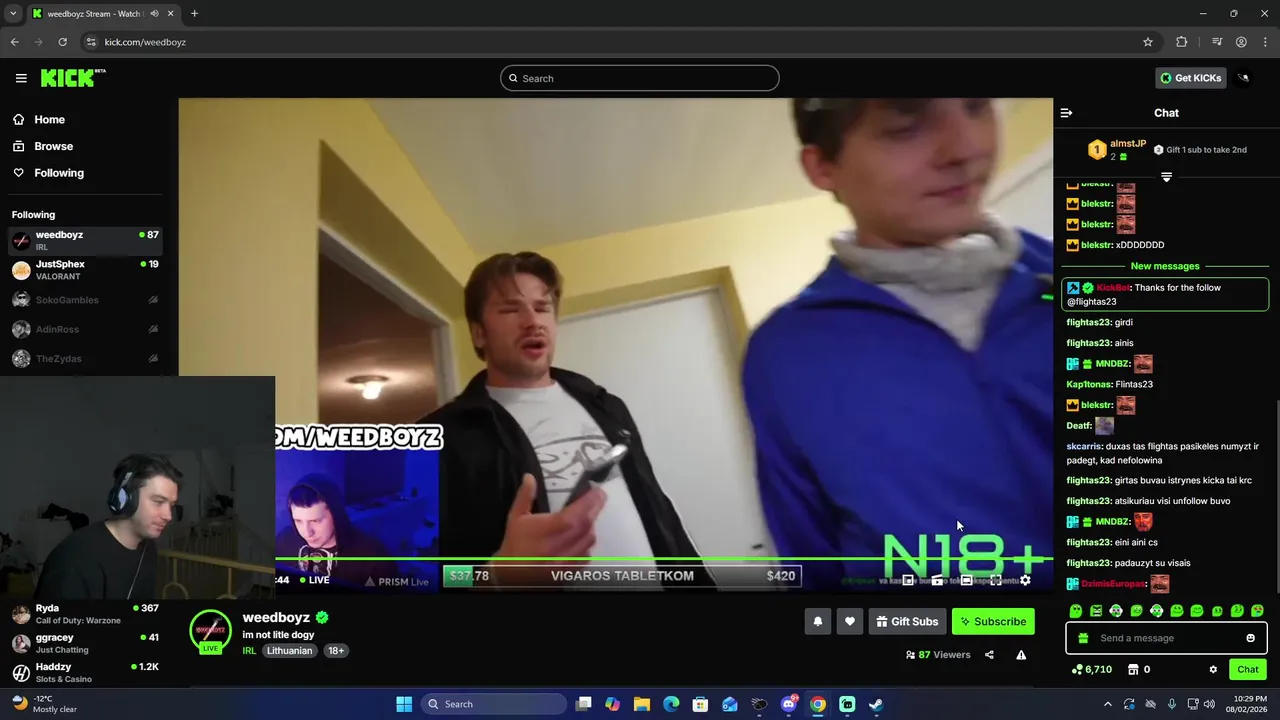Collapse the chat panel arrow icon

click(x=1066, y=113)
